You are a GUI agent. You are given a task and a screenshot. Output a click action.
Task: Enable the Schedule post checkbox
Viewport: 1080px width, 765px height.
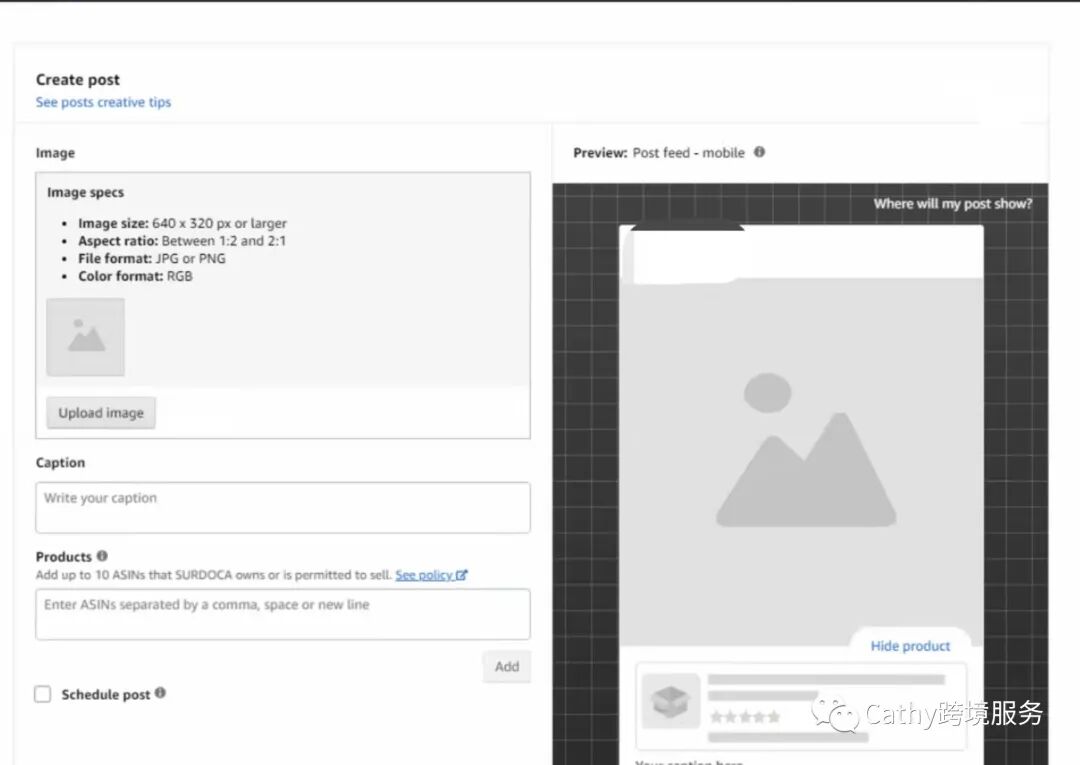click(43, 694)
